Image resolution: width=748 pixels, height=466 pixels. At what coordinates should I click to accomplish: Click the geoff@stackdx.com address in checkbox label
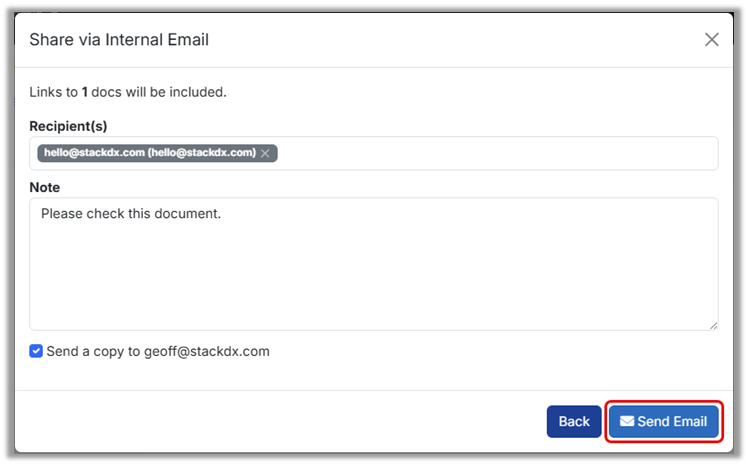click(207, 351)
